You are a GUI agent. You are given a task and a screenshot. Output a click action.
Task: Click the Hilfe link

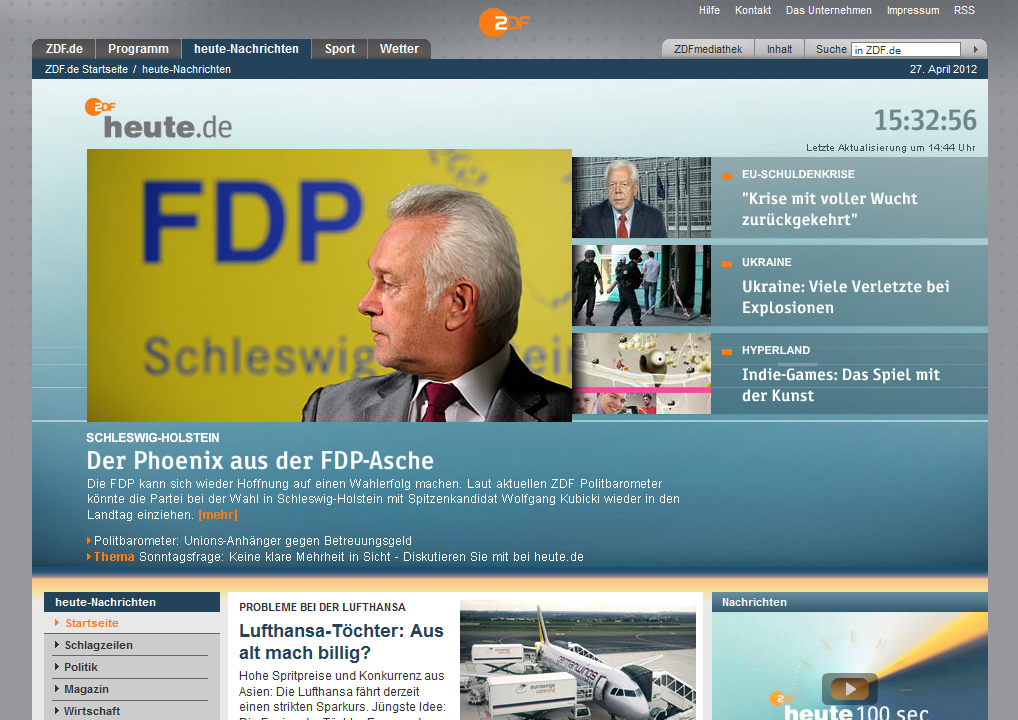tap(709, 10)
